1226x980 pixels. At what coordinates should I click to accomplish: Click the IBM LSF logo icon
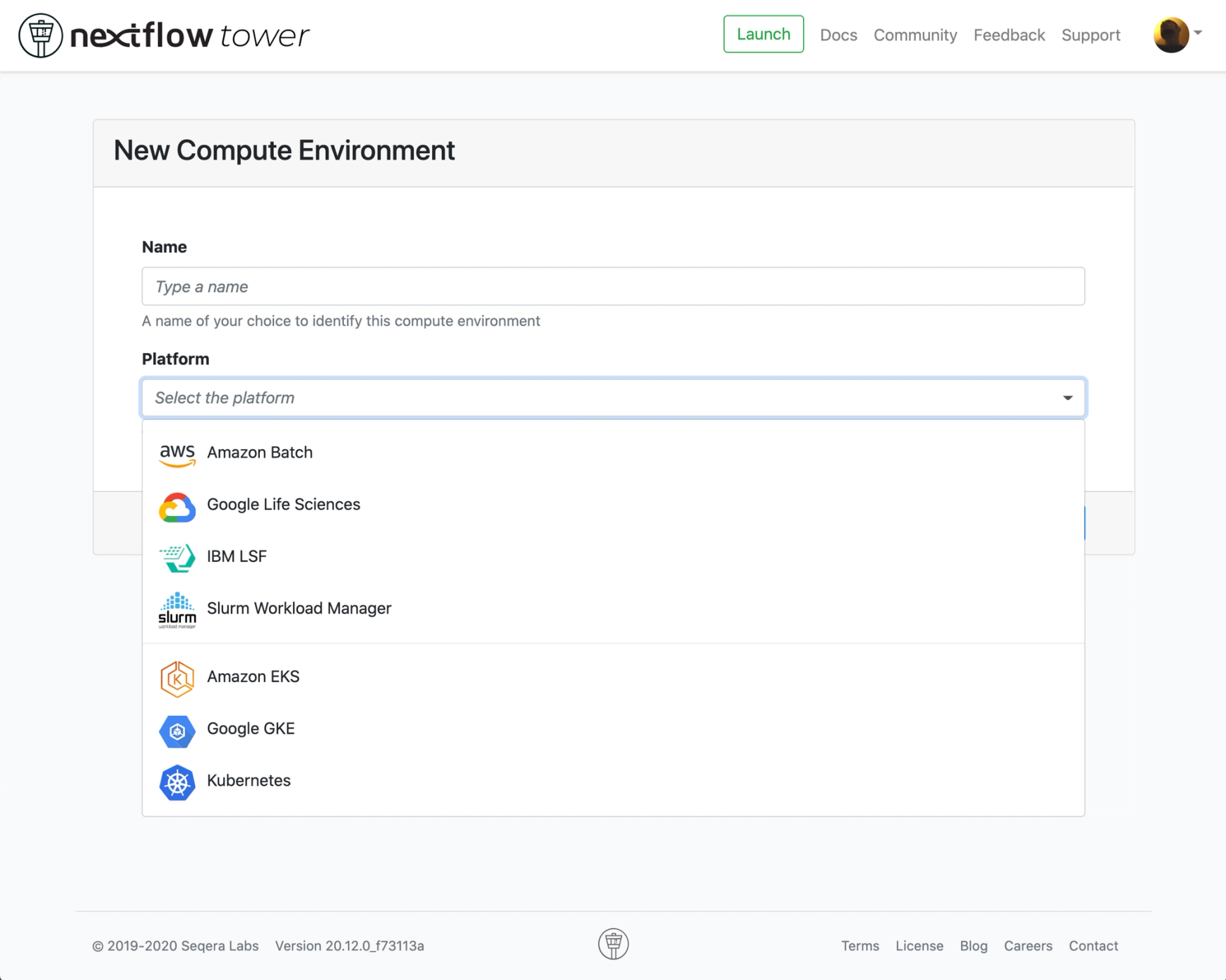click(177, 558)
